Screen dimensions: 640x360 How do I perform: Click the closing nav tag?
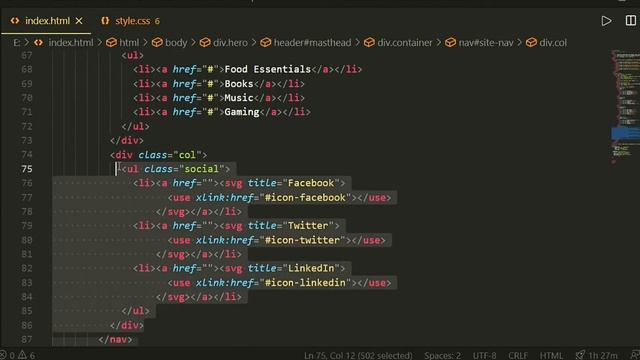click(x=115, y=340)
